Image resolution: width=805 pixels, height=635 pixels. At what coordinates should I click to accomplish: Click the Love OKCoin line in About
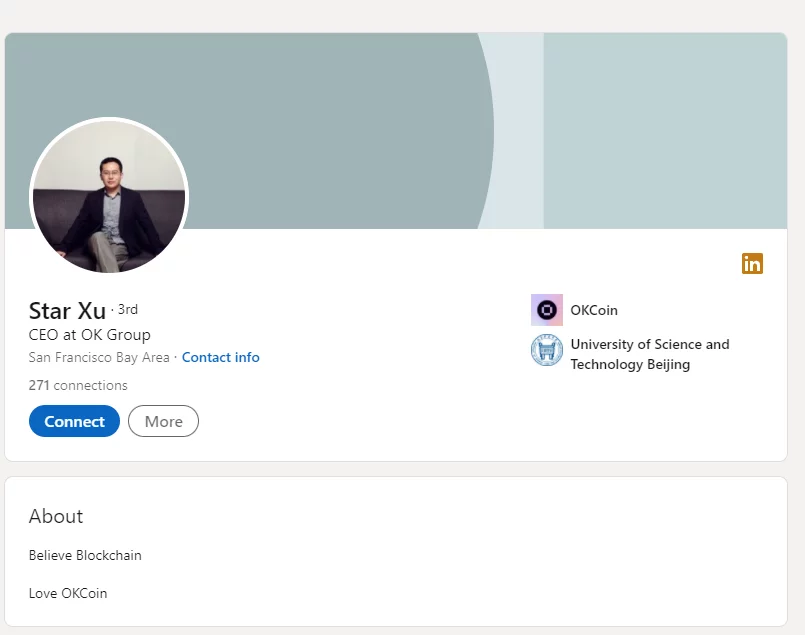coord(68,593)
